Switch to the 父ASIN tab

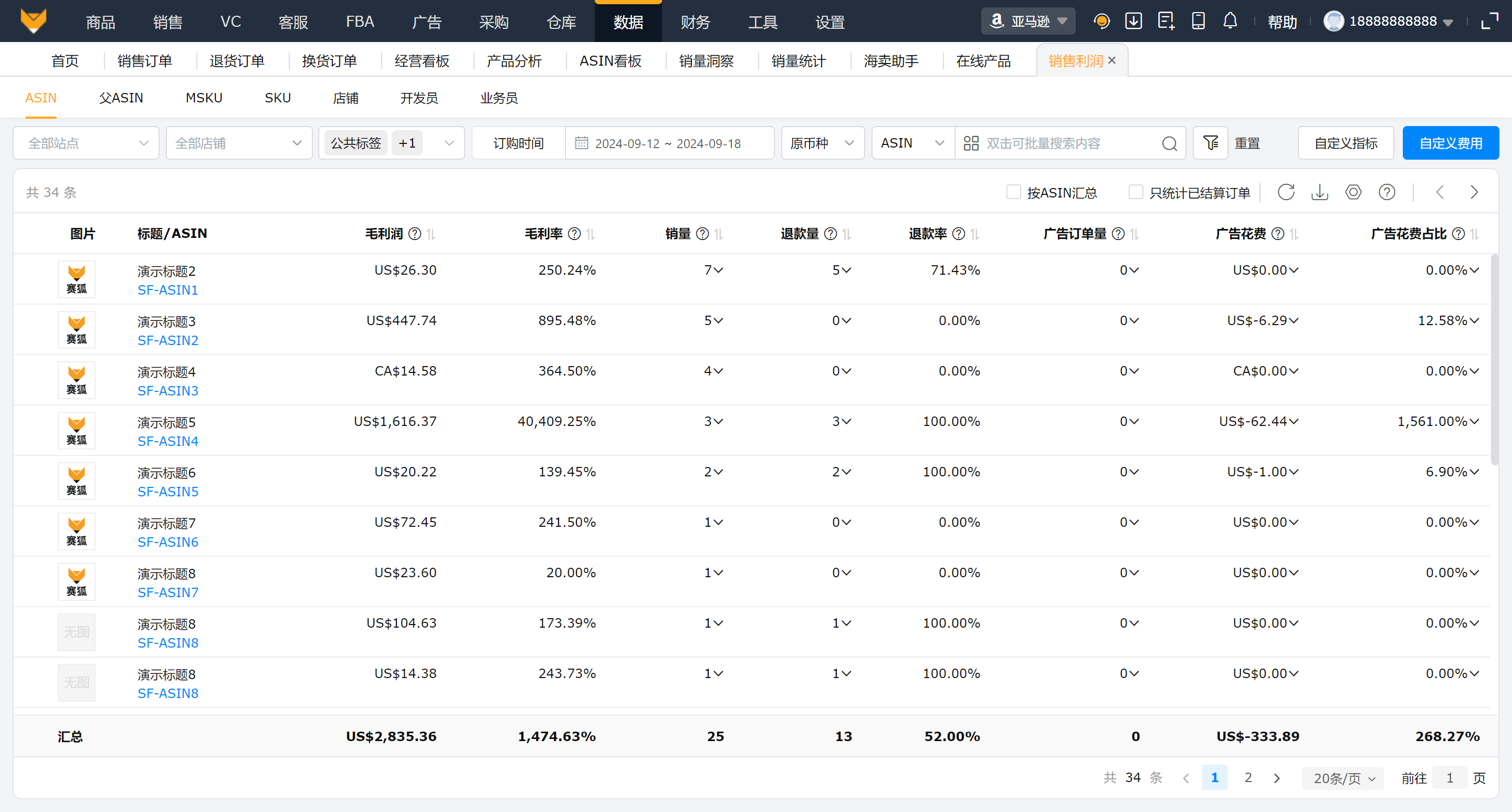coord(121,98)
